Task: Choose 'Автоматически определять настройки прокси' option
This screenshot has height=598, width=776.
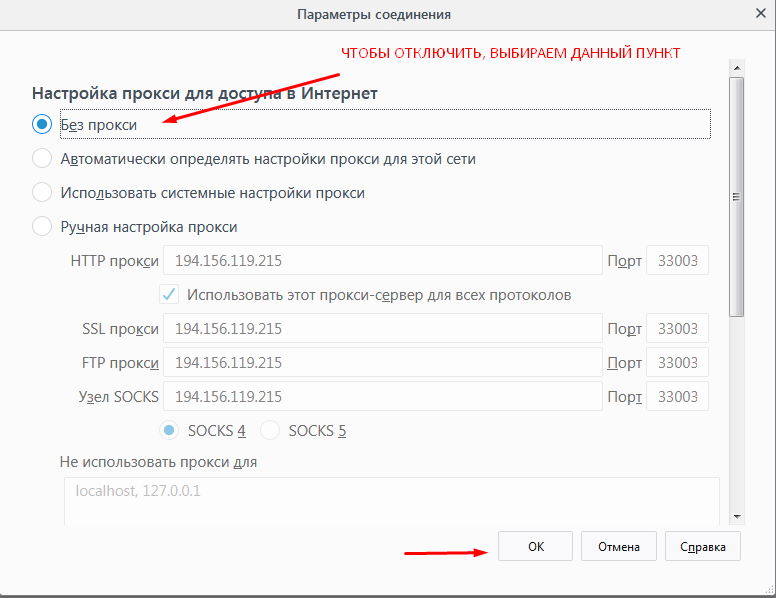Action: 42,159
